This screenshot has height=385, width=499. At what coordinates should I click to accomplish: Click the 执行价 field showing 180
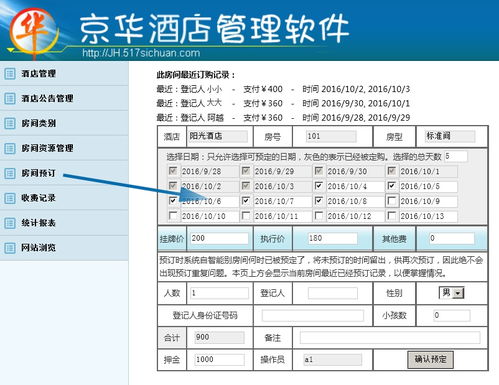coord(332,238)
